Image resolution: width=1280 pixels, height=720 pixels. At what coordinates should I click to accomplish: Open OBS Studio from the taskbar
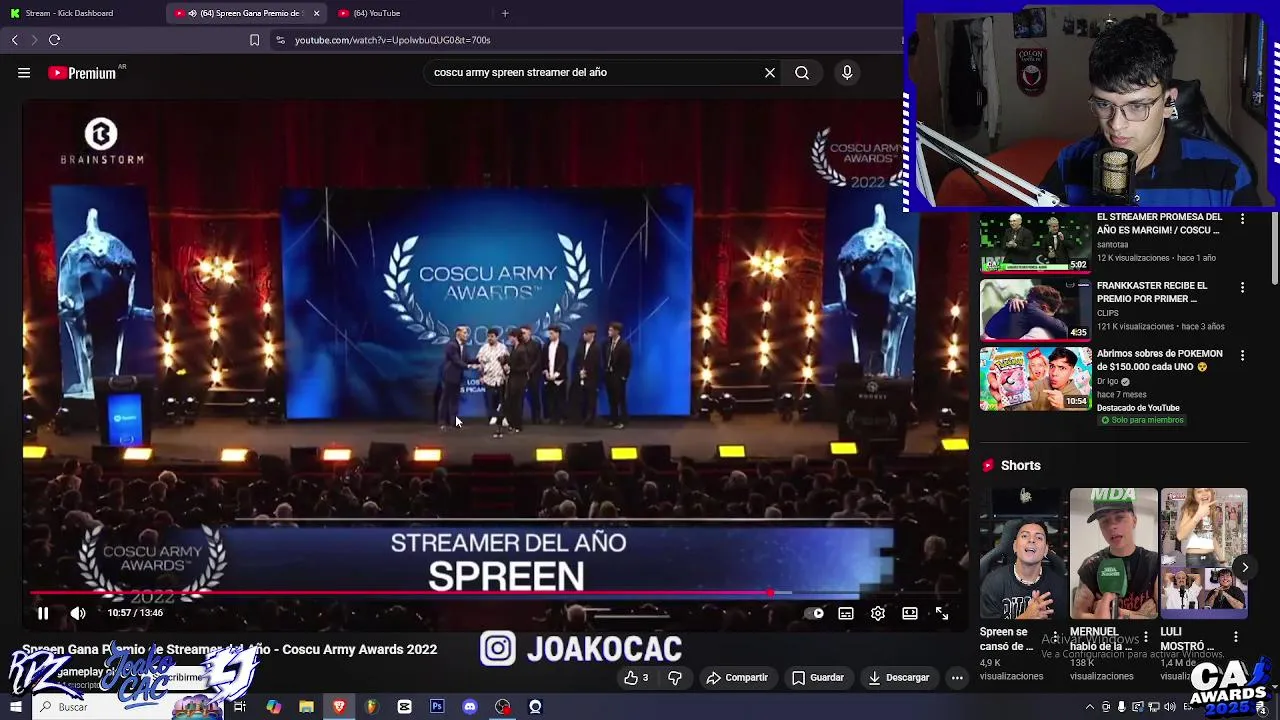(x=502, y=707)
